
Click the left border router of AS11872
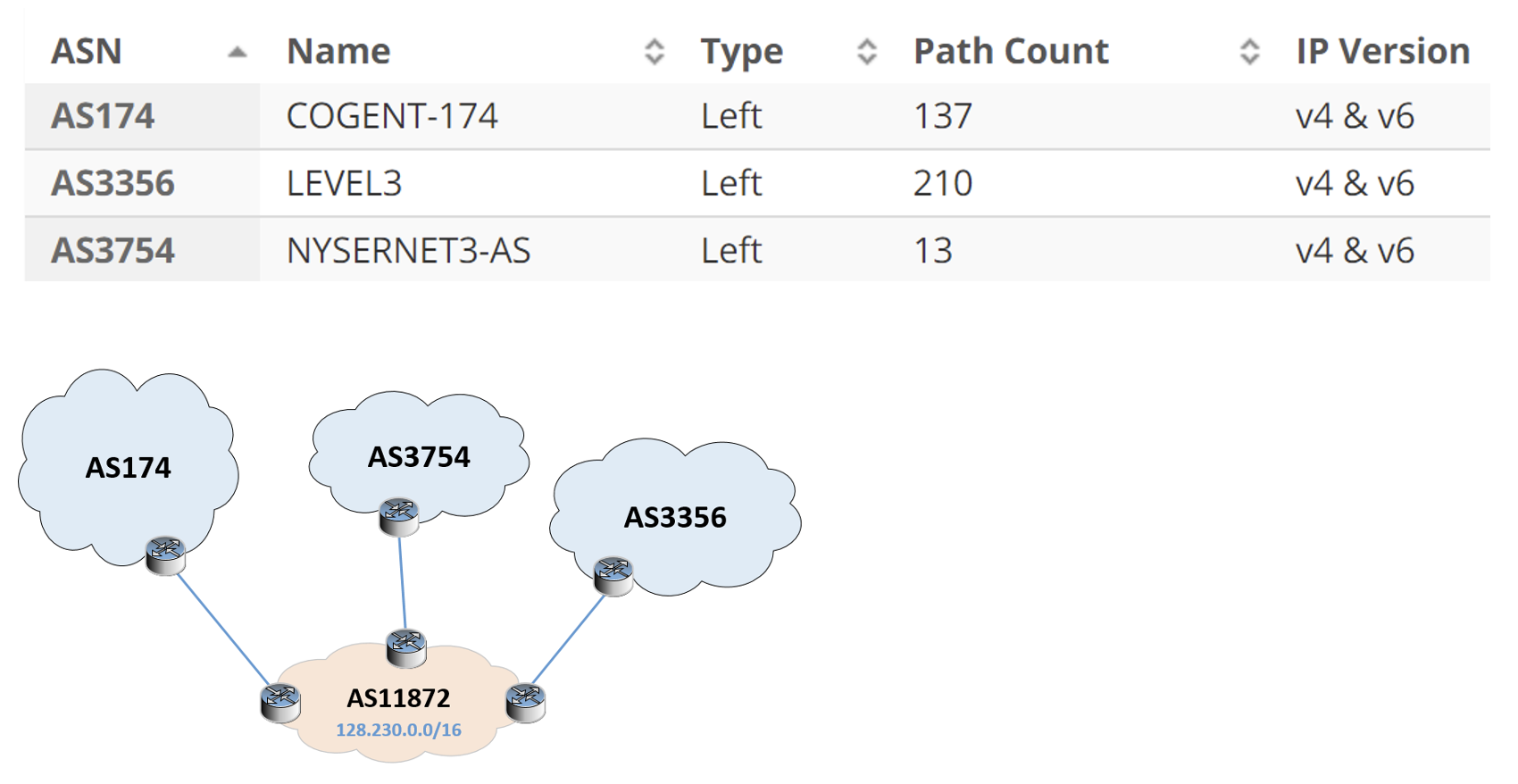(x=280, y=703)
